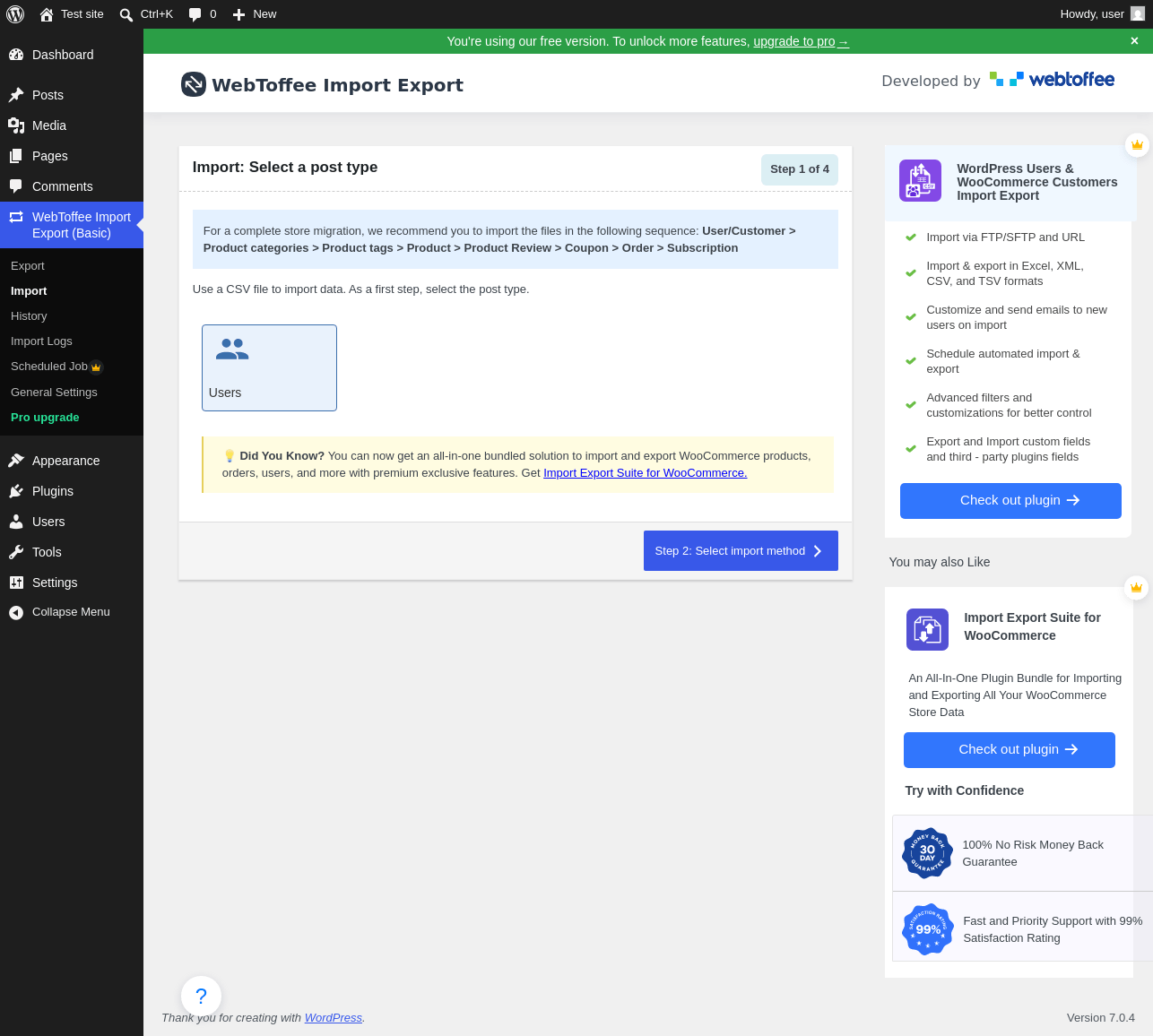Check out the Users & Customers plugin
This screenshot has width=1153, height=1036.
coord(1010,501)
